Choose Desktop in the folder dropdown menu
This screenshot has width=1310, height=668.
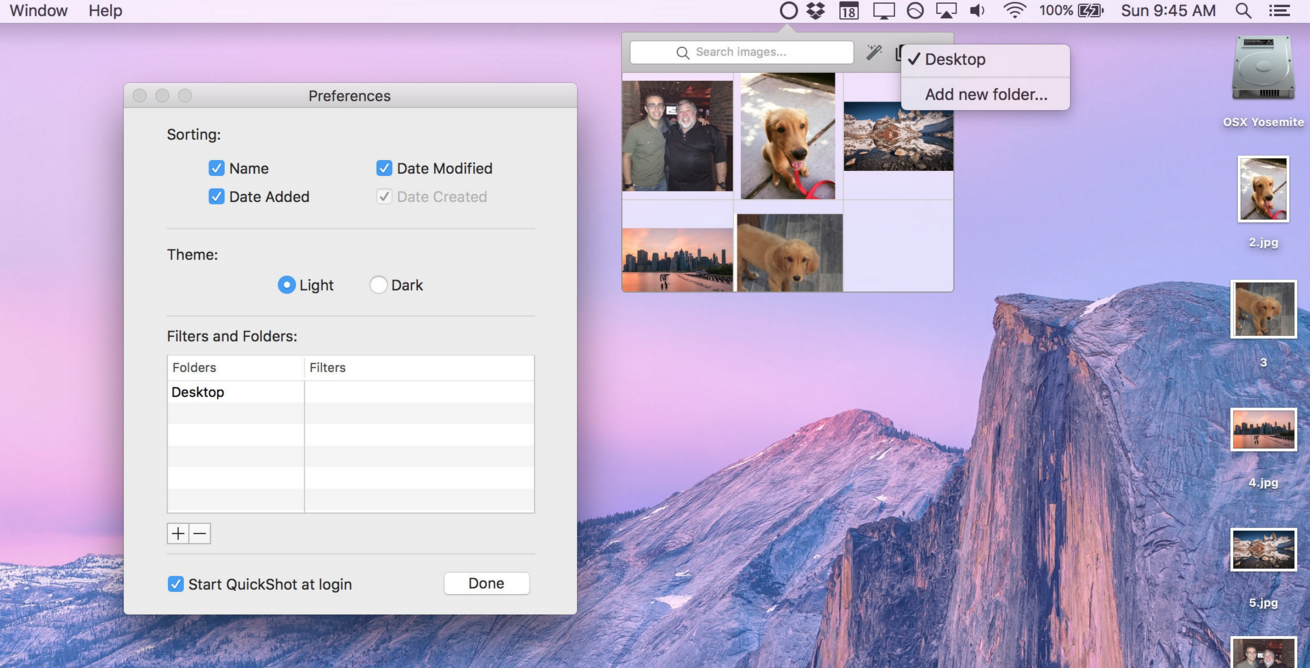[x=986, y=59]
